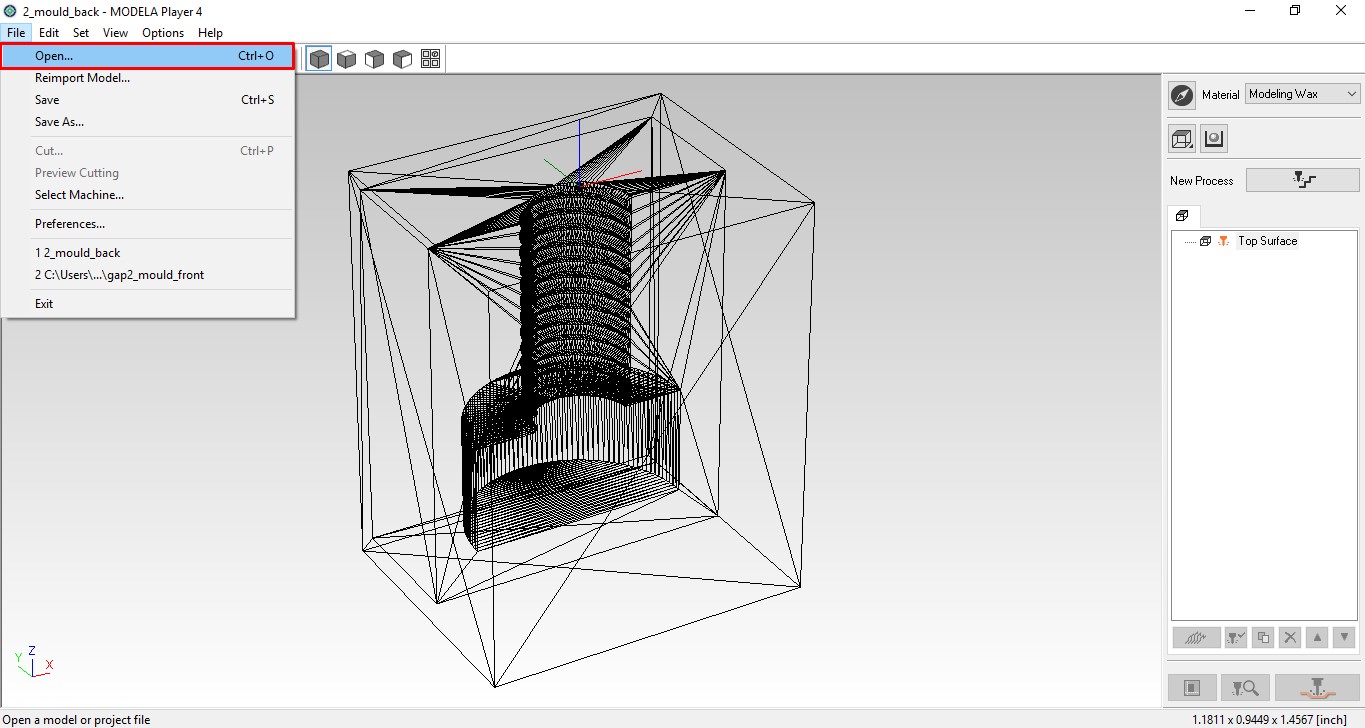The width and height of the screenshot is (1365, 728).
Task: Choose Preferences... from the File menu
Action: coord(147,224)
